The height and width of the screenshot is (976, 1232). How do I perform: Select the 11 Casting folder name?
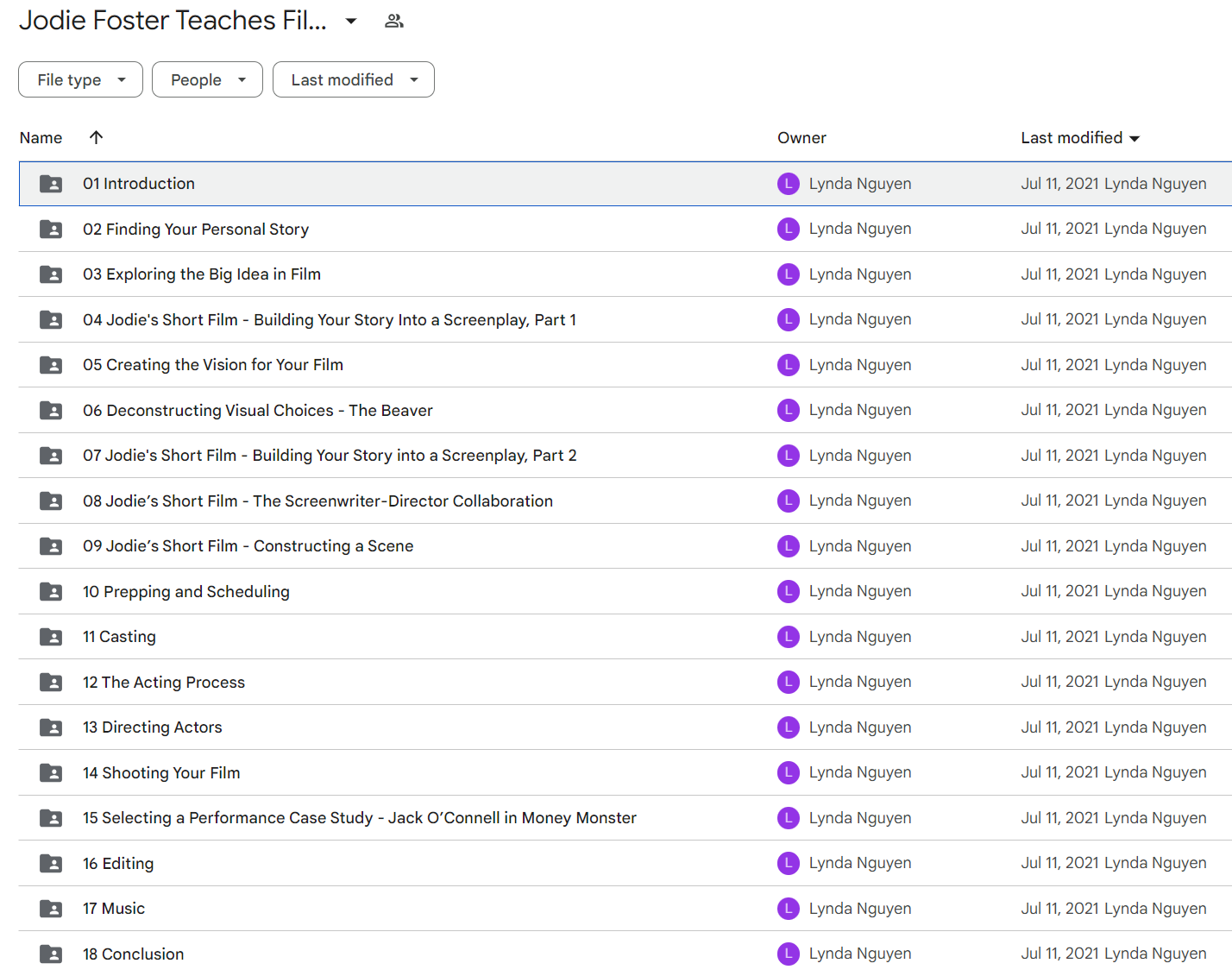coord(119,637)
